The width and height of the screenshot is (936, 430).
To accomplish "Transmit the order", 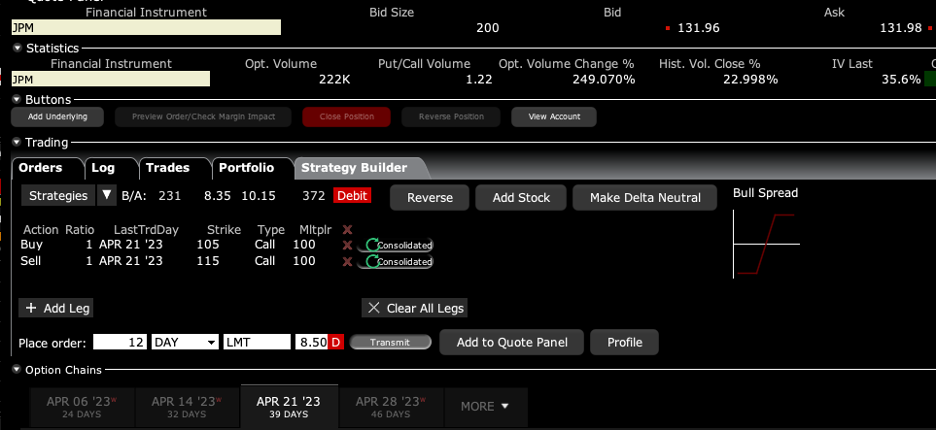I will [390, 342].
